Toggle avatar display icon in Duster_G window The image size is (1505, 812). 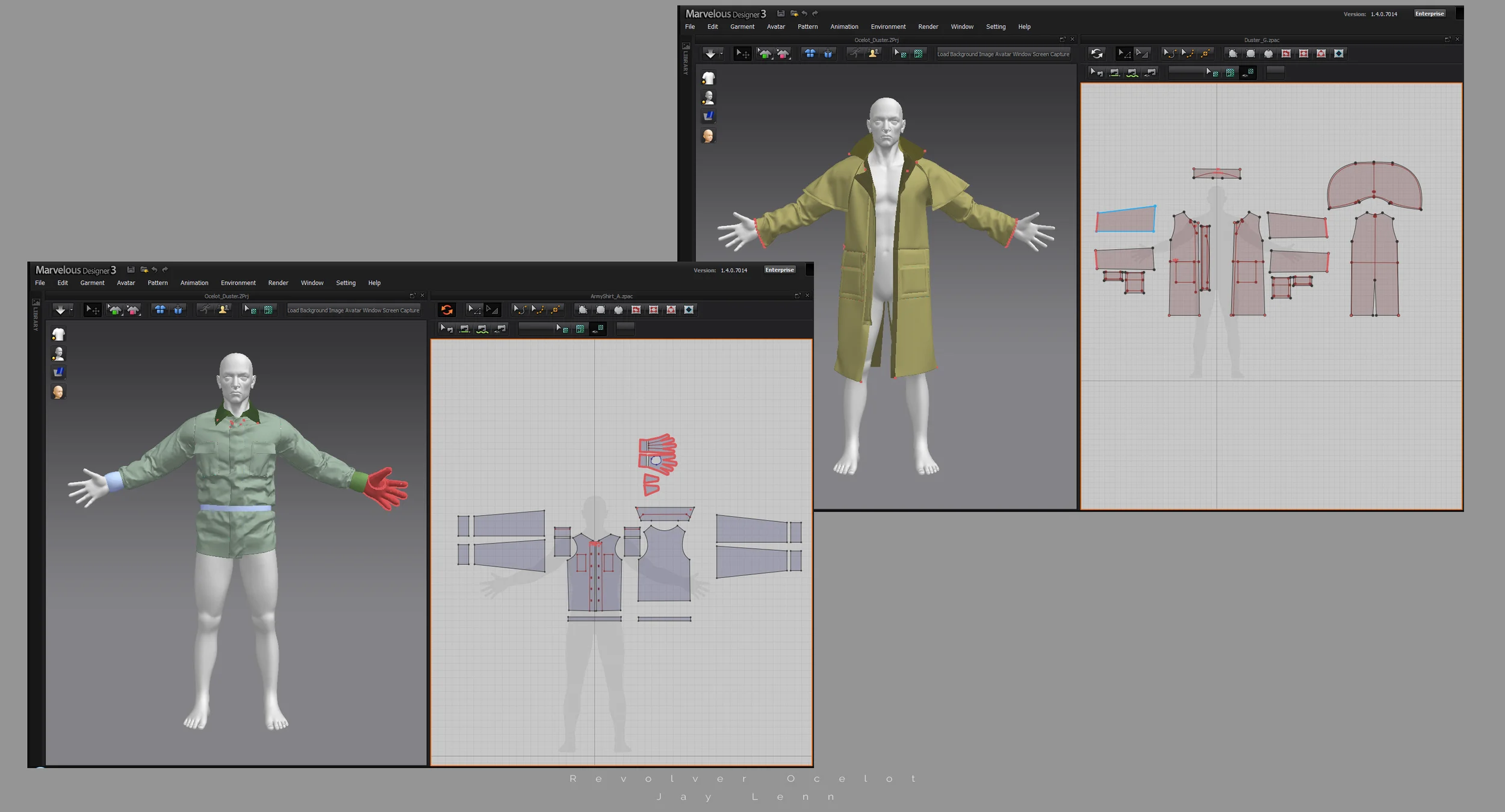click(709, 97)
